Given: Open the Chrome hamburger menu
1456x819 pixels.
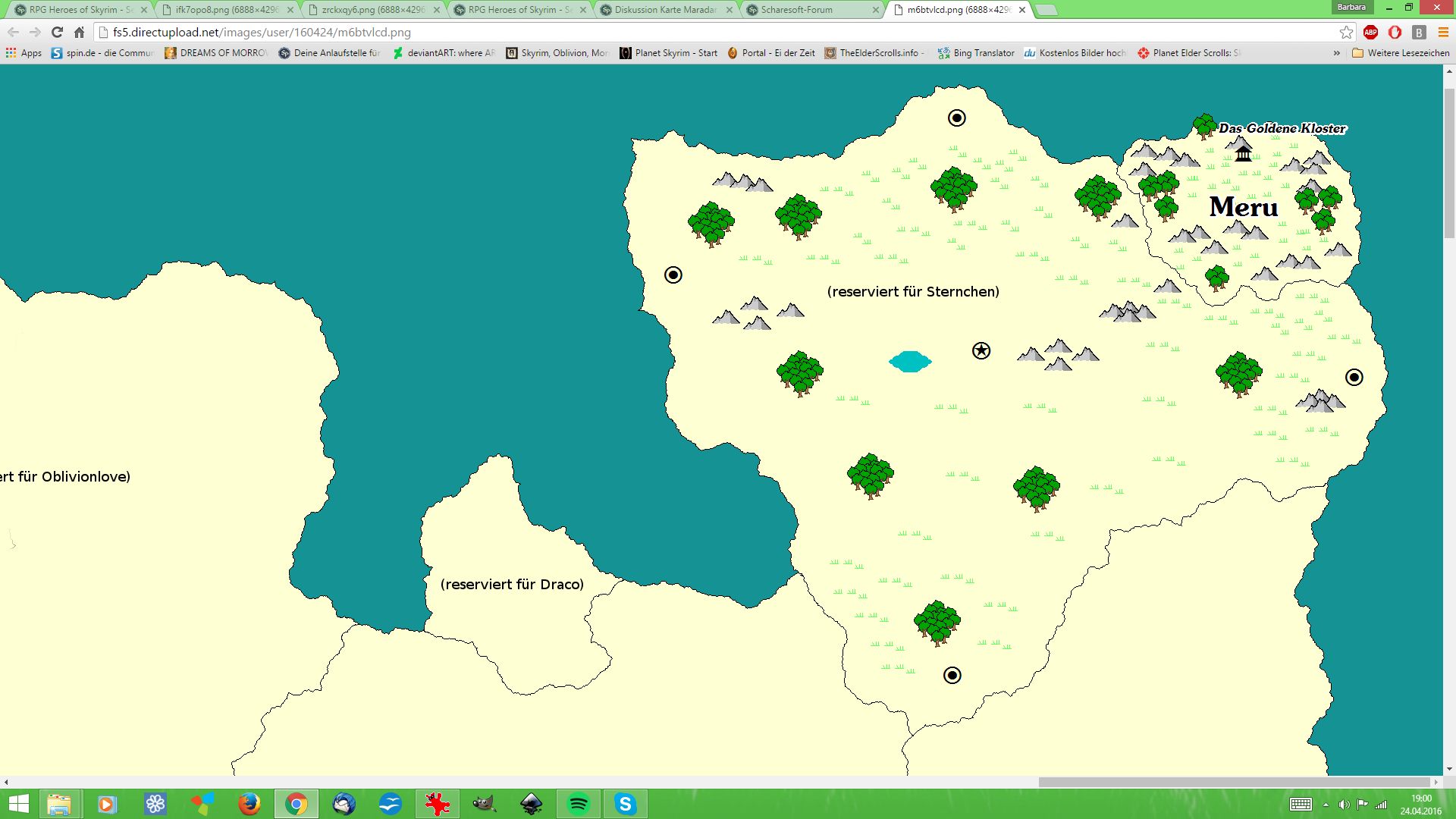Looking at the screenshot, I should (x=1443, y=32).
